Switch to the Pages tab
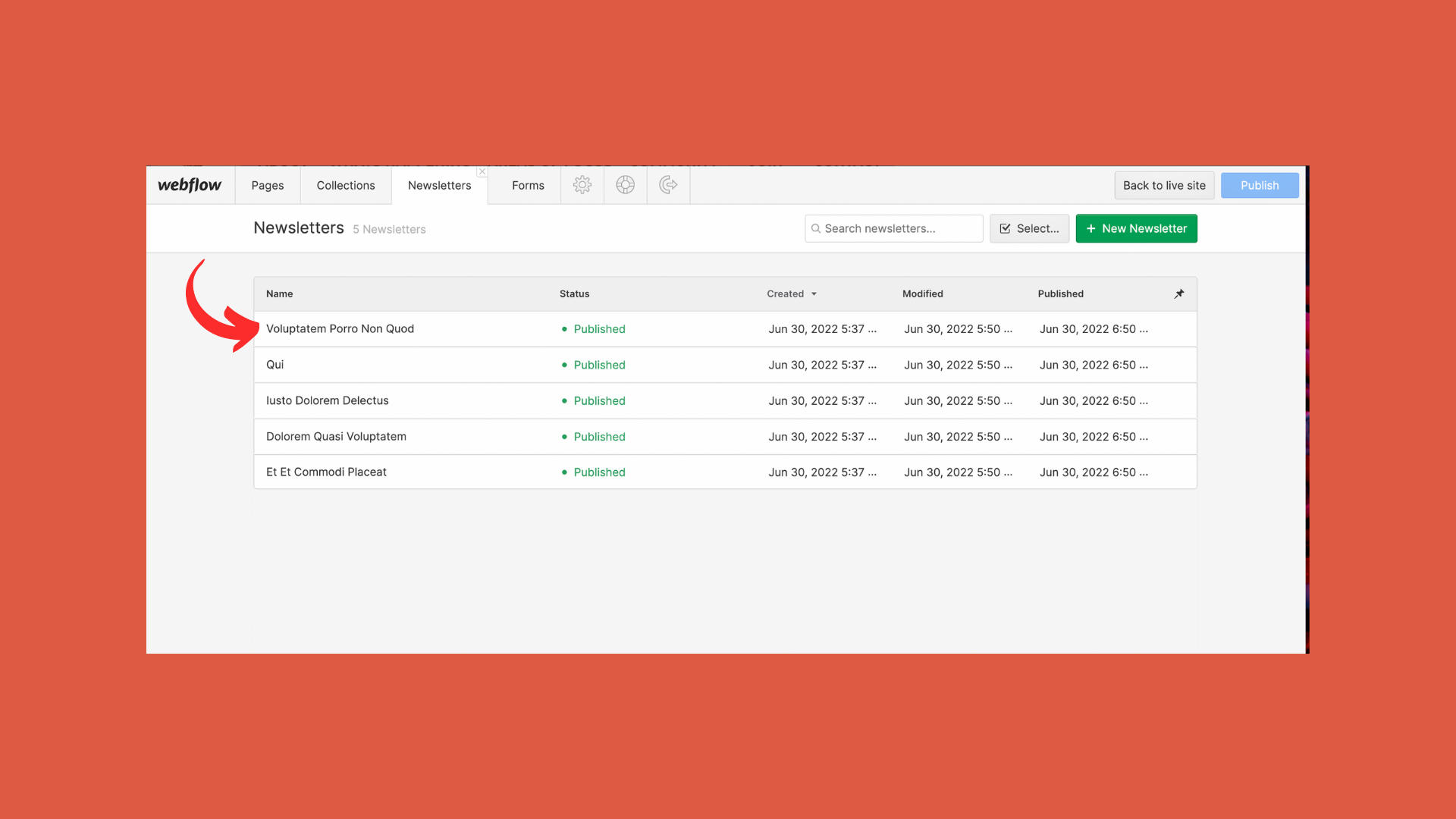 pyautogui.click(x=268, y=186)
